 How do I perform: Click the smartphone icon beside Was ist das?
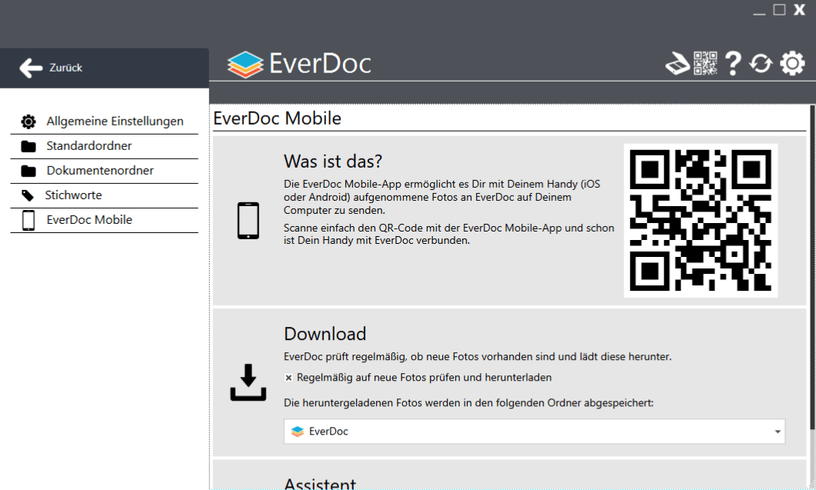click(248, 220)
